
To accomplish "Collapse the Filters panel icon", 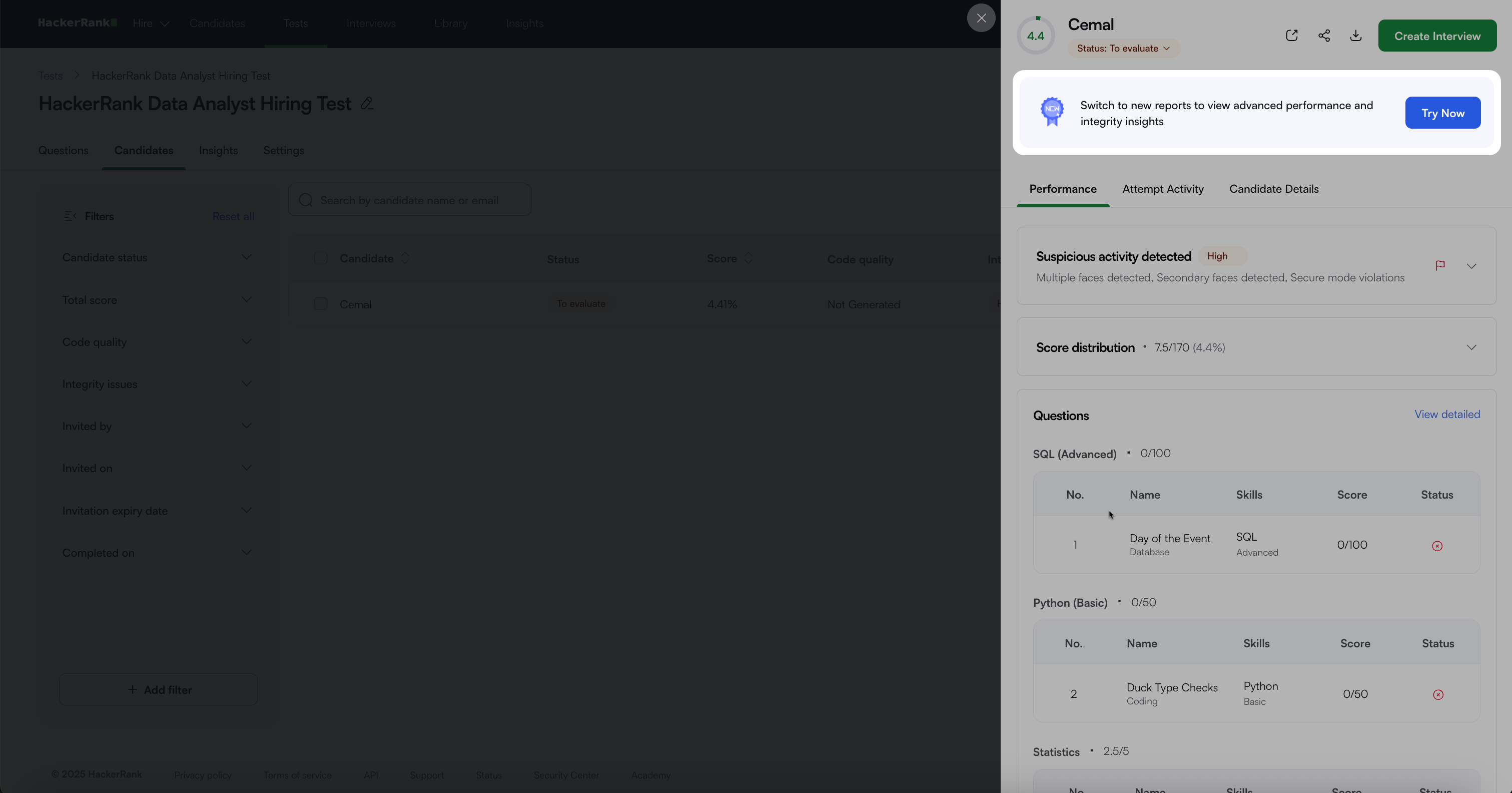I will click(x=70, y=216).
